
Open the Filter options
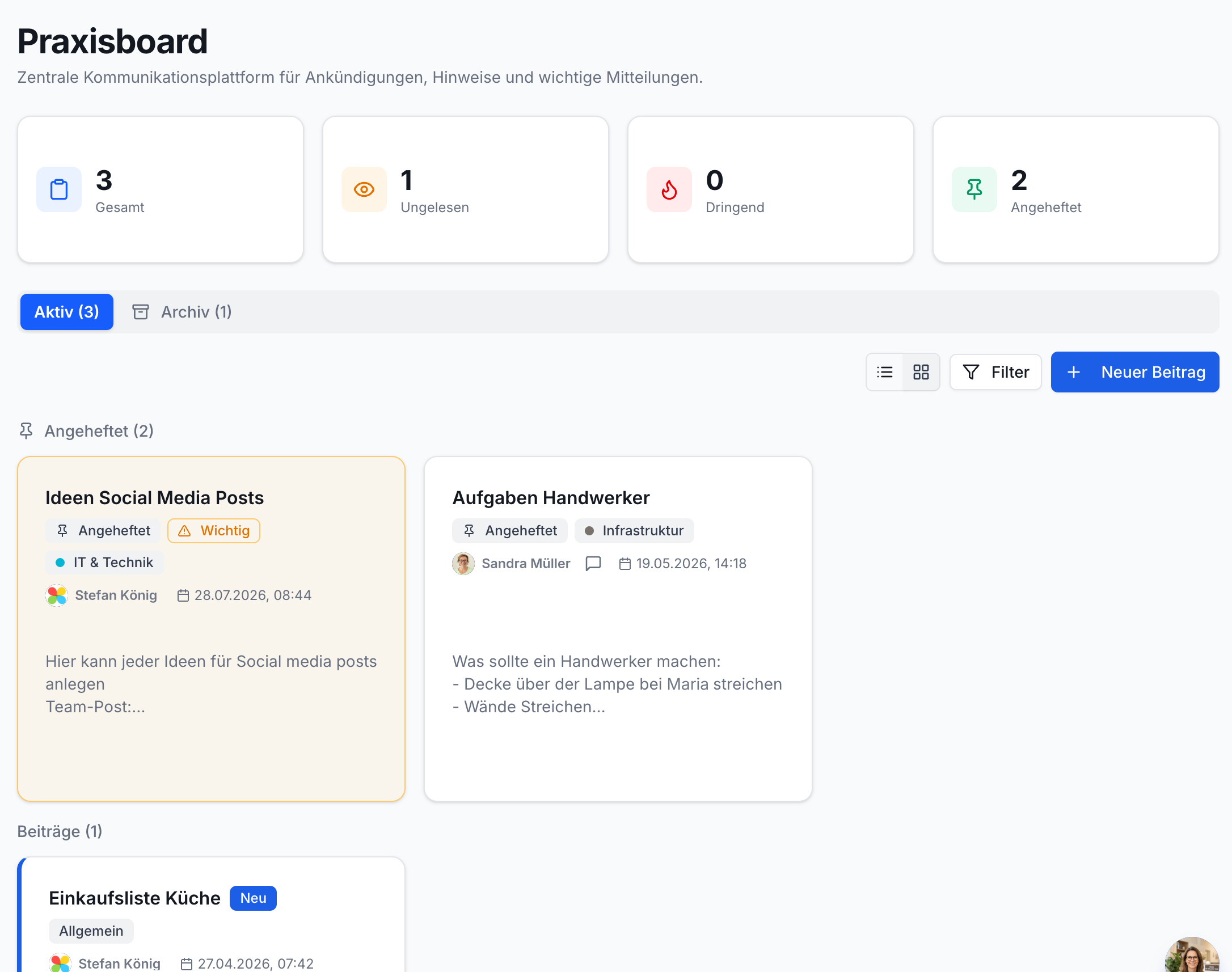pos(995,372)
